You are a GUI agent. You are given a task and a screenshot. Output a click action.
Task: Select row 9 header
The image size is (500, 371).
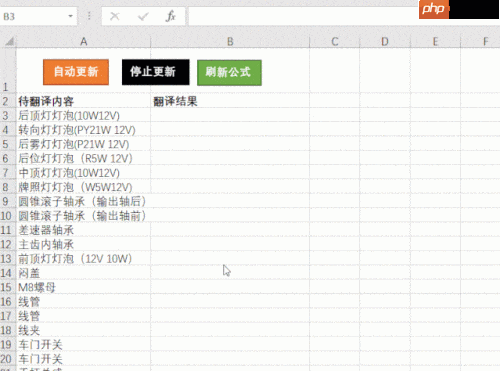[7, 202]
